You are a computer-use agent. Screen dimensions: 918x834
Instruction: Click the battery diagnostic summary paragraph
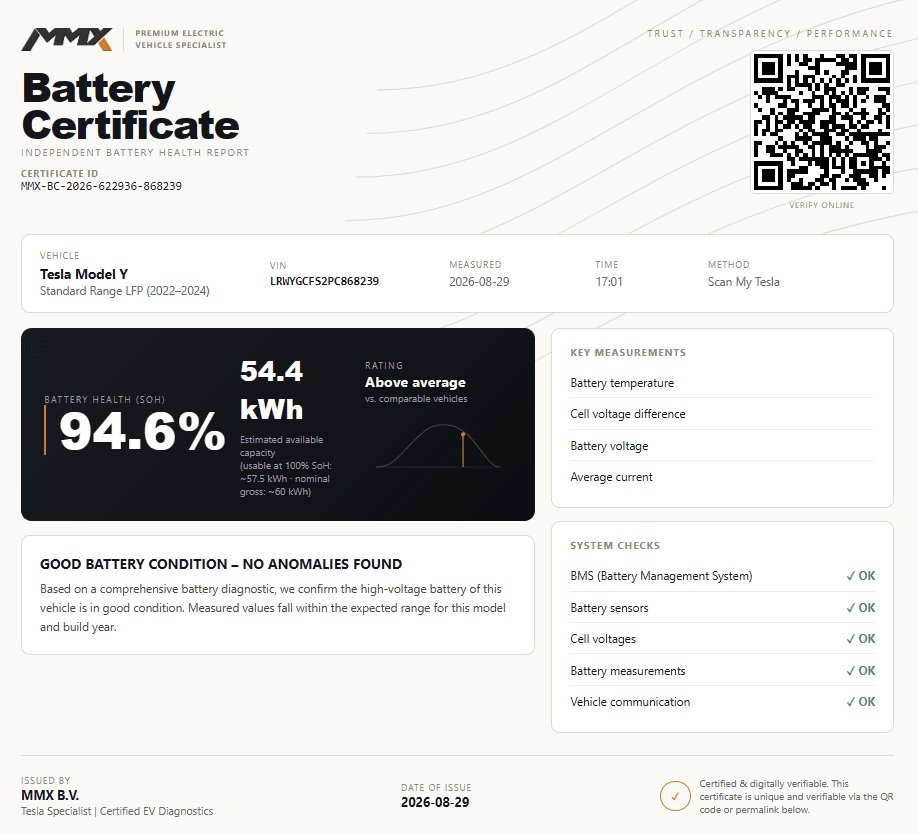pos(273,608)
